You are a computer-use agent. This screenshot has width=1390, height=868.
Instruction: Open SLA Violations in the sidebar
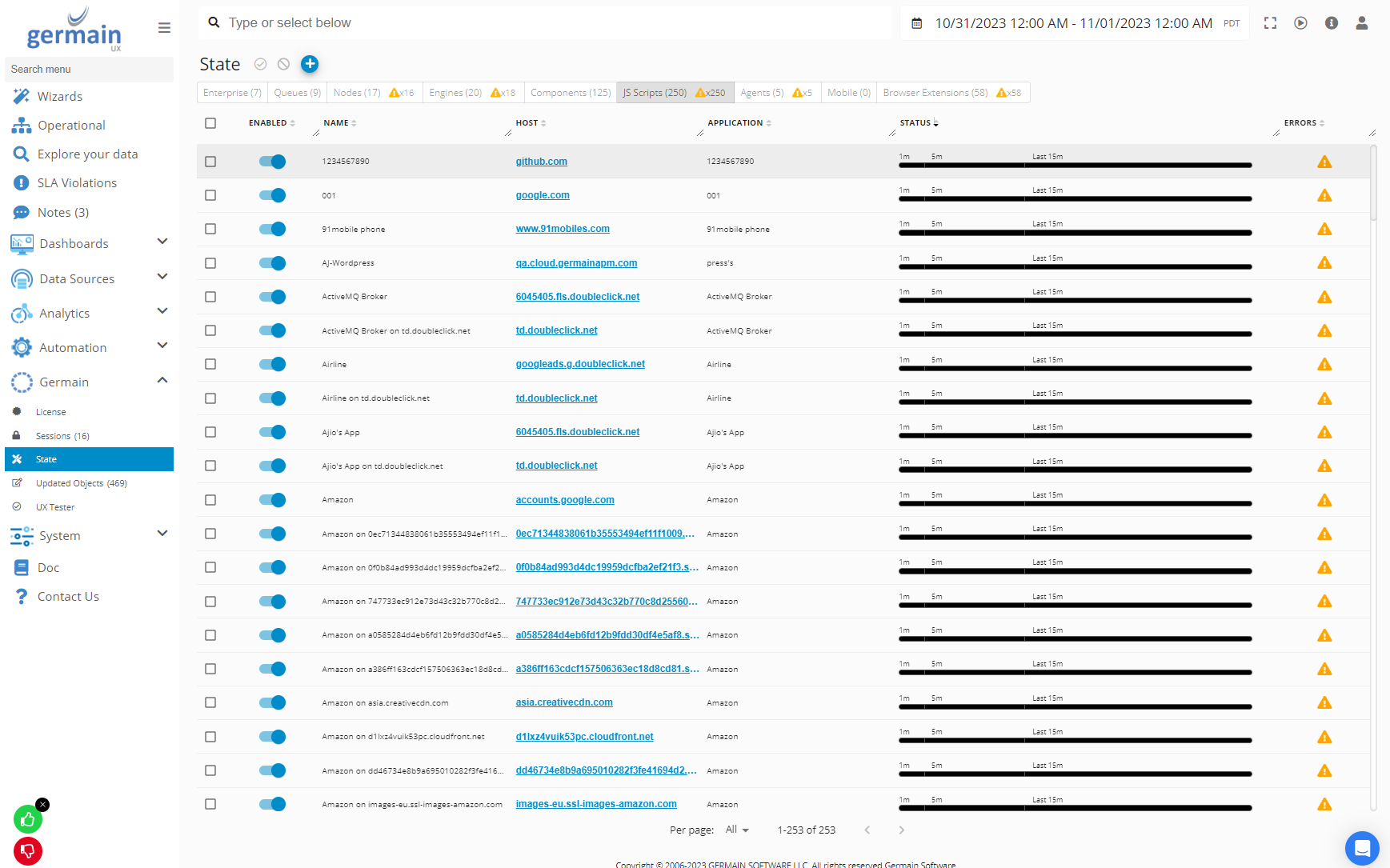coord(77,183)
